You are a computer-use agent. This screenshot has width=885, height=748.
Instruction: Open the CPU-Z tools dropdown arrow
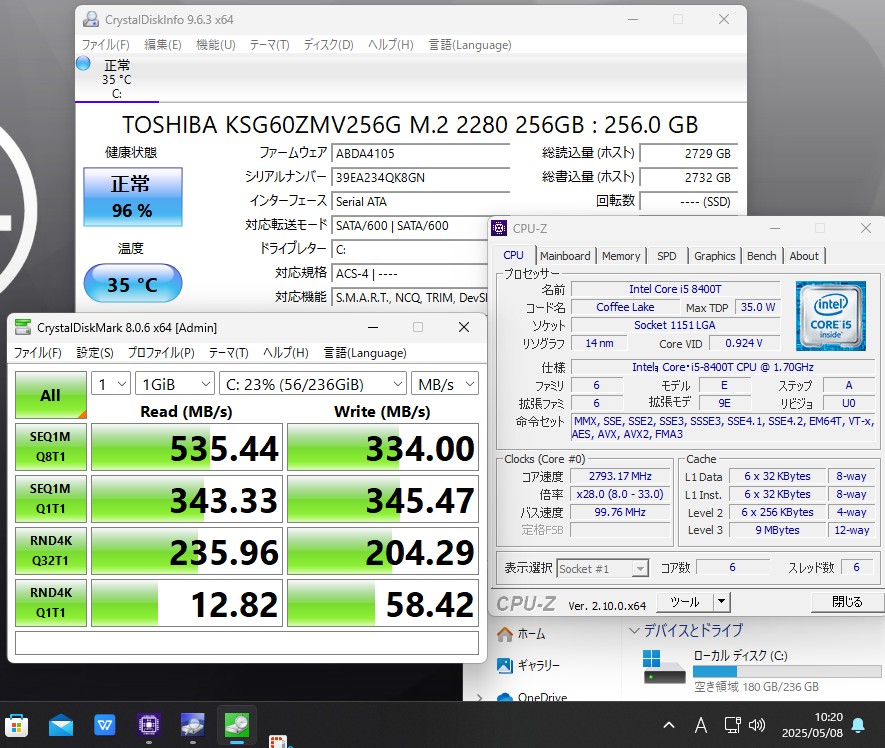pos(721,602)
